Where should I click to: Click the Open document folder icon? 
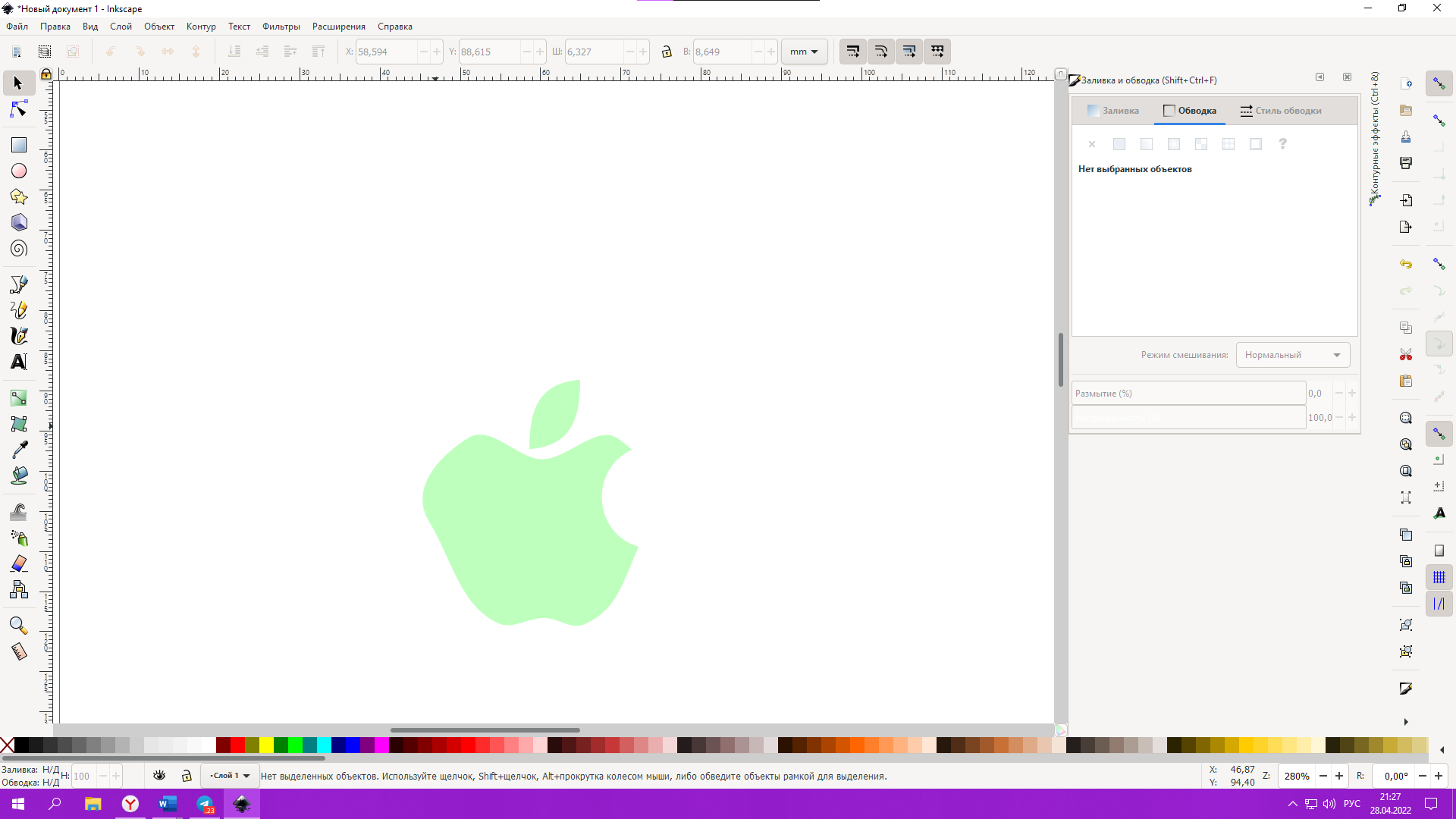(1406, 110)
